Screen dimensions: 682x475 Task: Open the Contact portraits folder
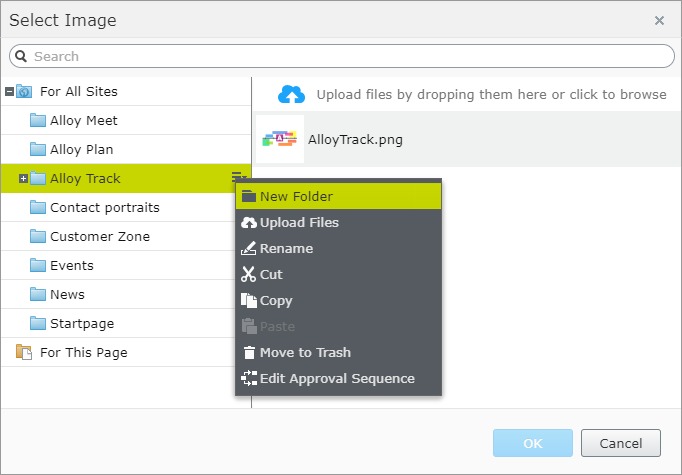click(x=104, y=208)
